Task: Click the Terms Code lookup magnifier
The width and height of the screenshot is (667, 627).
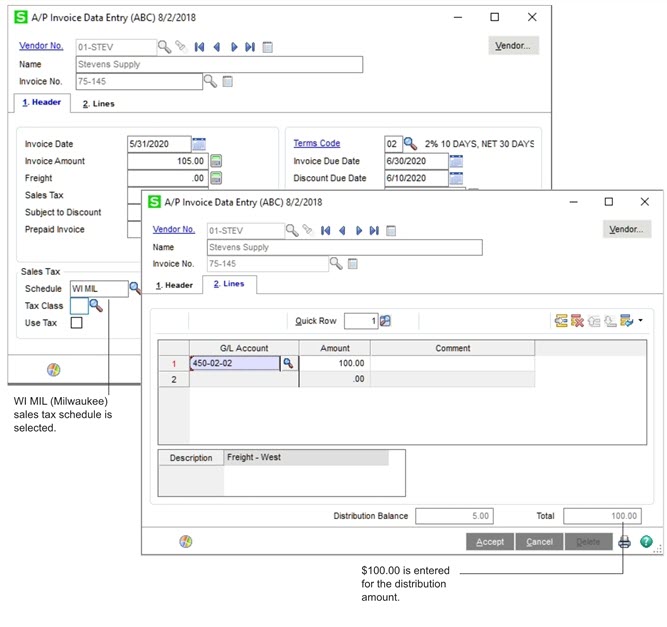Action: tap(410, 144)
